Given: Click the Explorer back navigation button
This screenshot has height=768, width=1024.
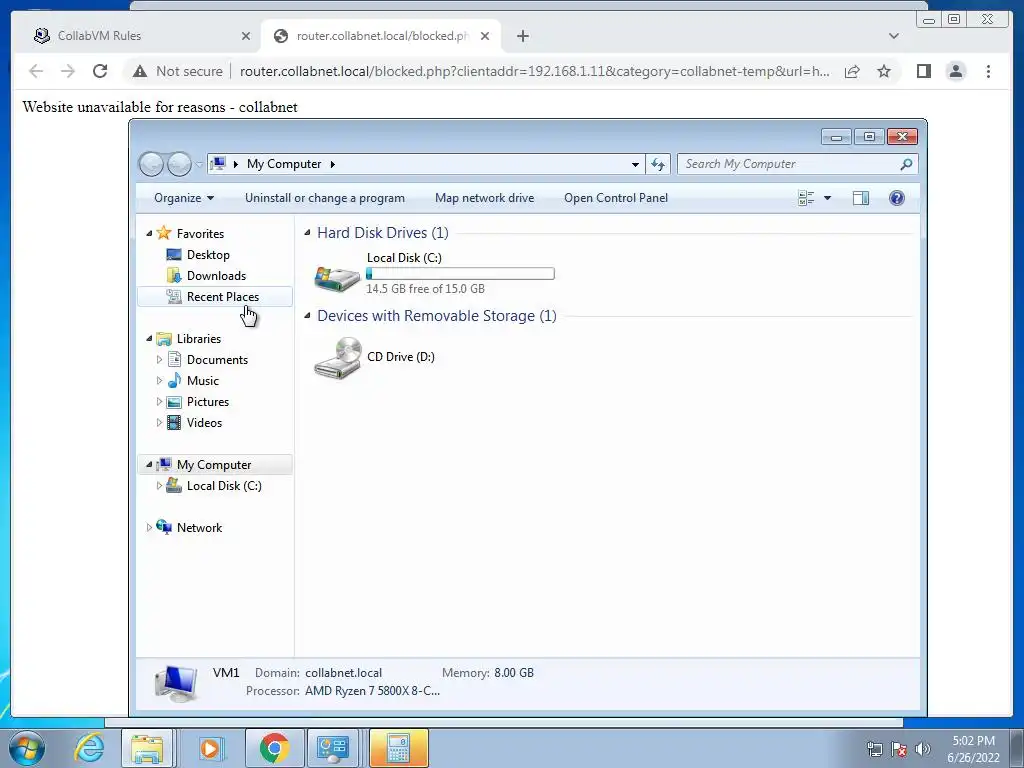Looking at the screenshot, I should tap(151, 164).
